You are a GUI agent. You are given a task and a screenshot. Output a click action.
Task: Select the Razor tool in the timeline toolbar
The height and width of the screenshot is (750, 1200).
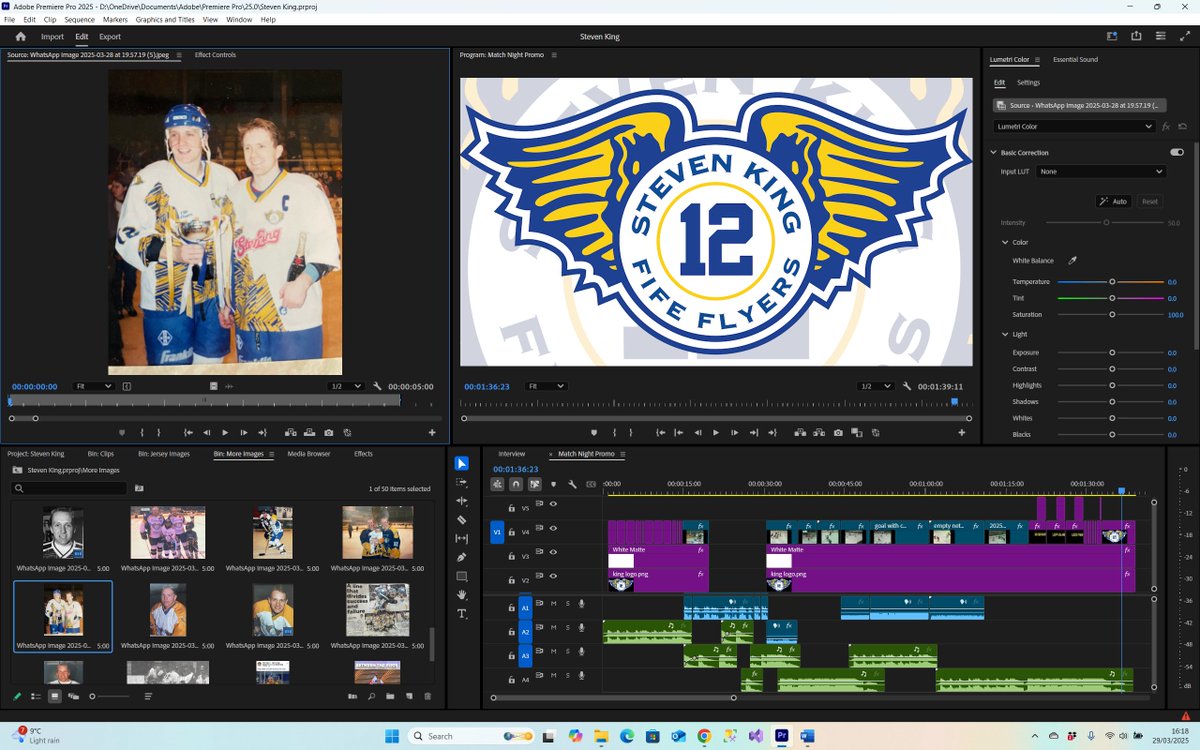coord(462,520)
